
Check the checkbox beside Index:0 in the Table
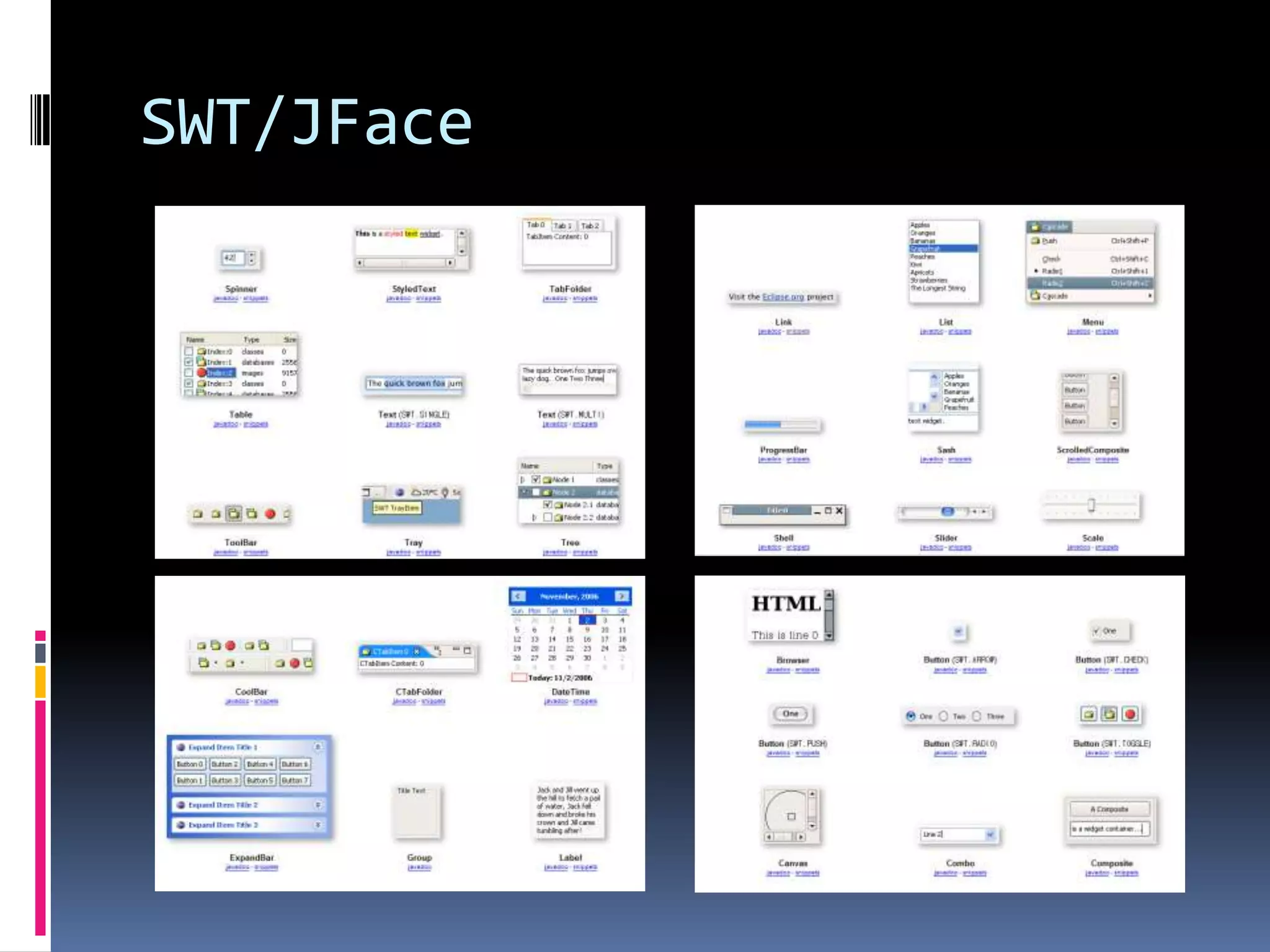pos(189,351)
